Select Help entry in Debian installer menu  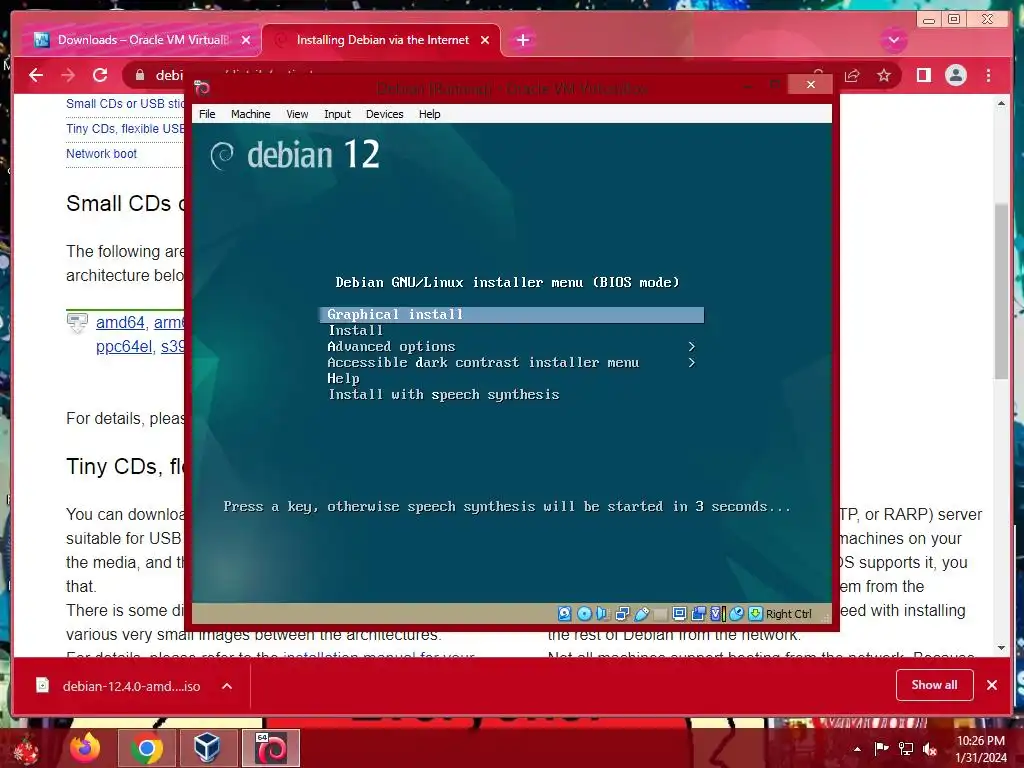[343, 379]
